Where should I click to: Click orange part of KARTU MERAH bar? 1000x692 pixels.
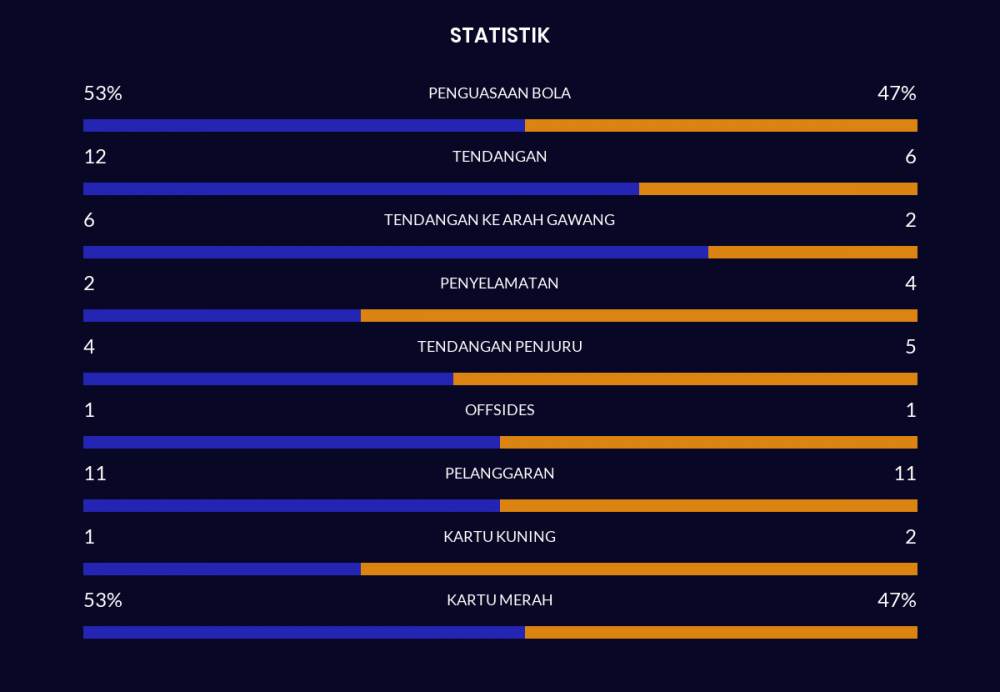[x=721, y=632]
